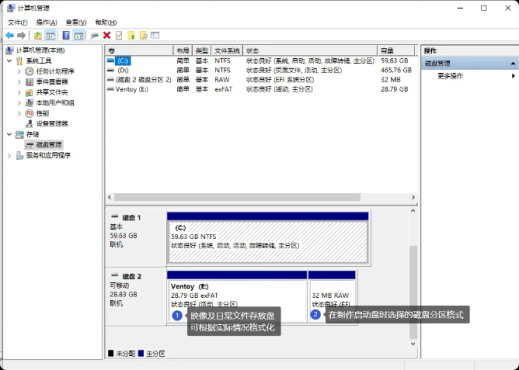Open properties via the checkmark sheet icon
Image resolution: width=519 pixels, height=370 pixels.
pyautogui.click(x=119, y=35)
